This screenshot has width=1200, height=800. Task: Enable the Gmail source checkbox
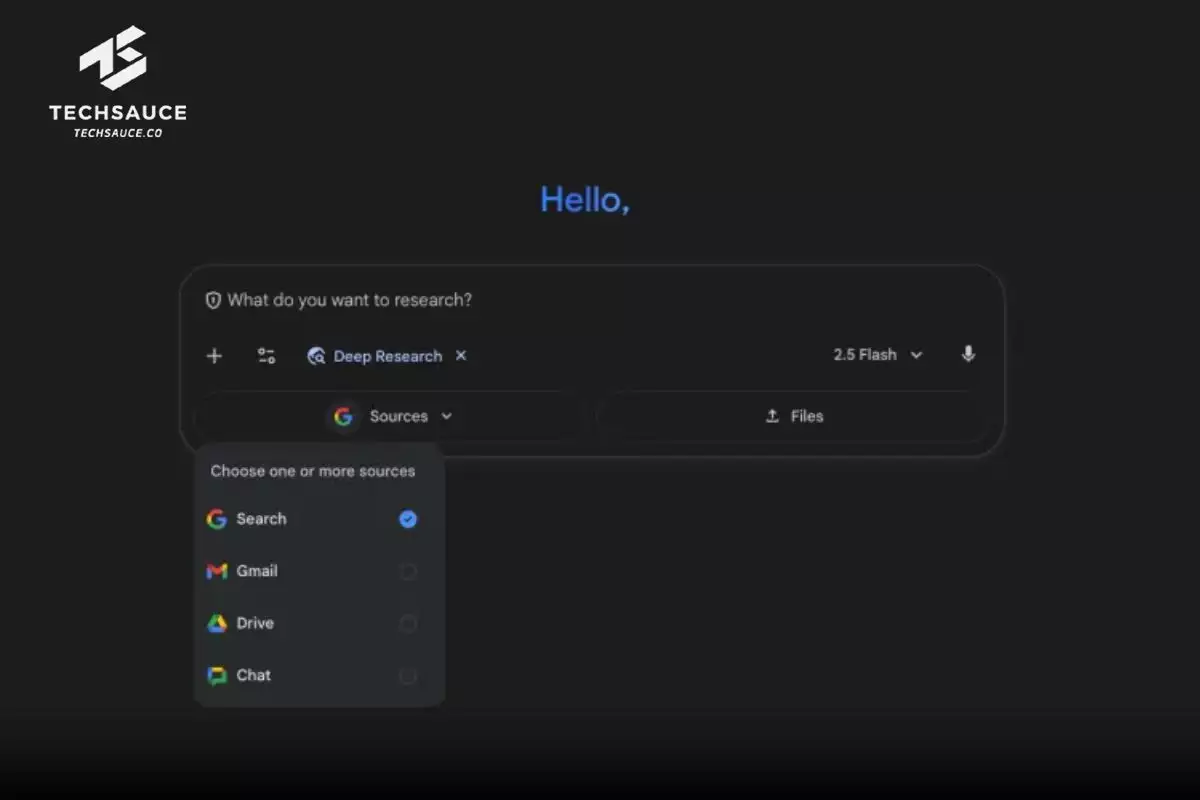408,572
